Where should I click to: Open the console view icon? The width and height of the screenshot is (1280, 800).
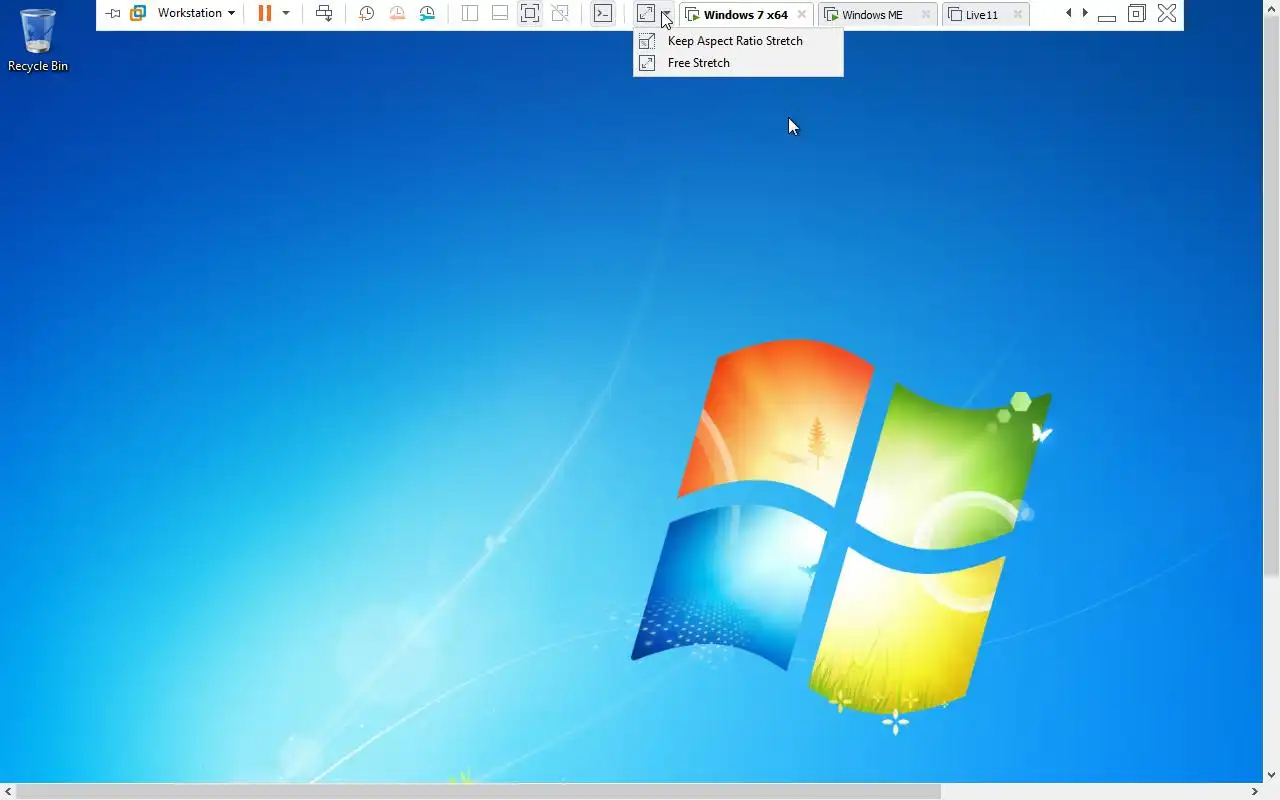tap(603, 13)
